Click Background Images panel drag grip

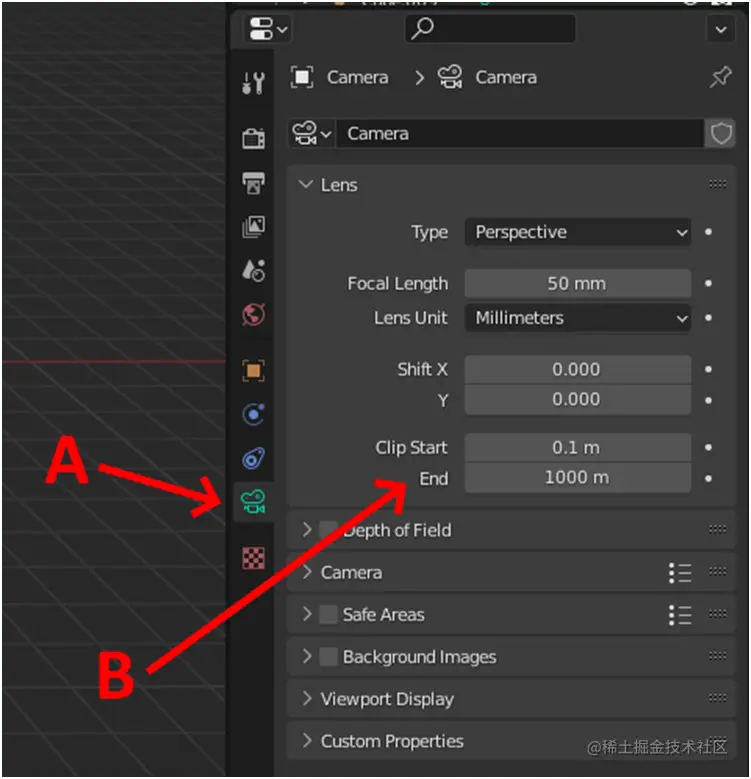[x=717, y=656]
